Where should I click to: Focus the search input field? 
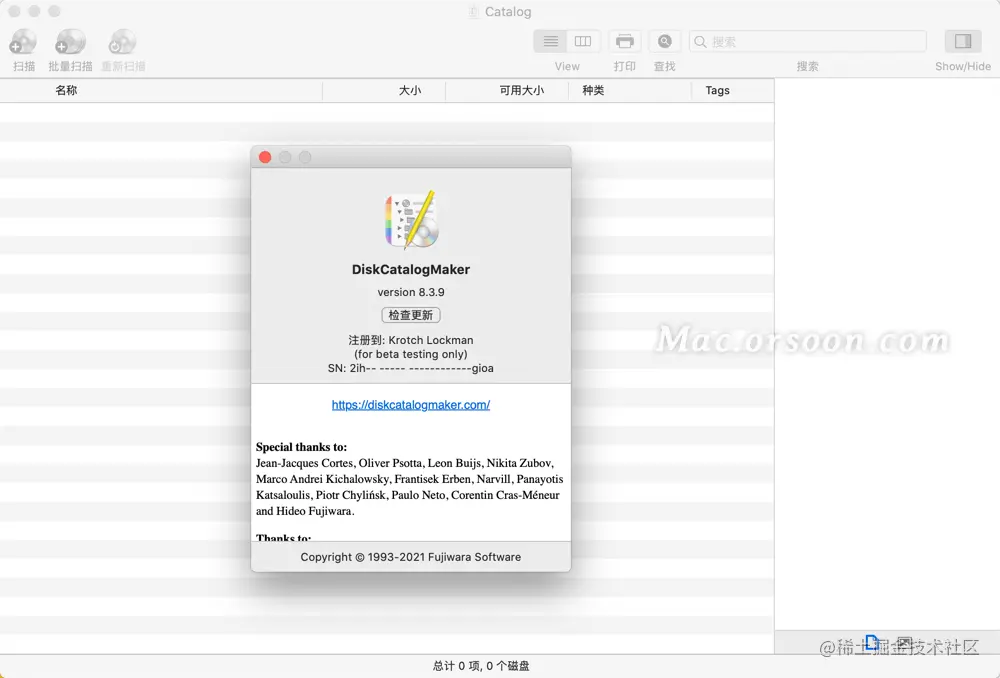click(x=807, y=41)
